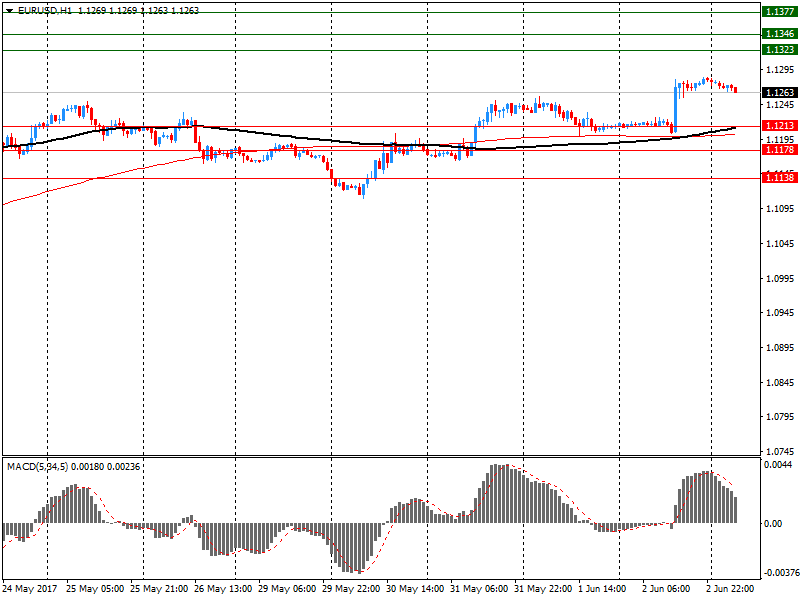Click the MACD zero level 0.00 label
This screenshot has height=600, width=800.
(x=773, y=523)
